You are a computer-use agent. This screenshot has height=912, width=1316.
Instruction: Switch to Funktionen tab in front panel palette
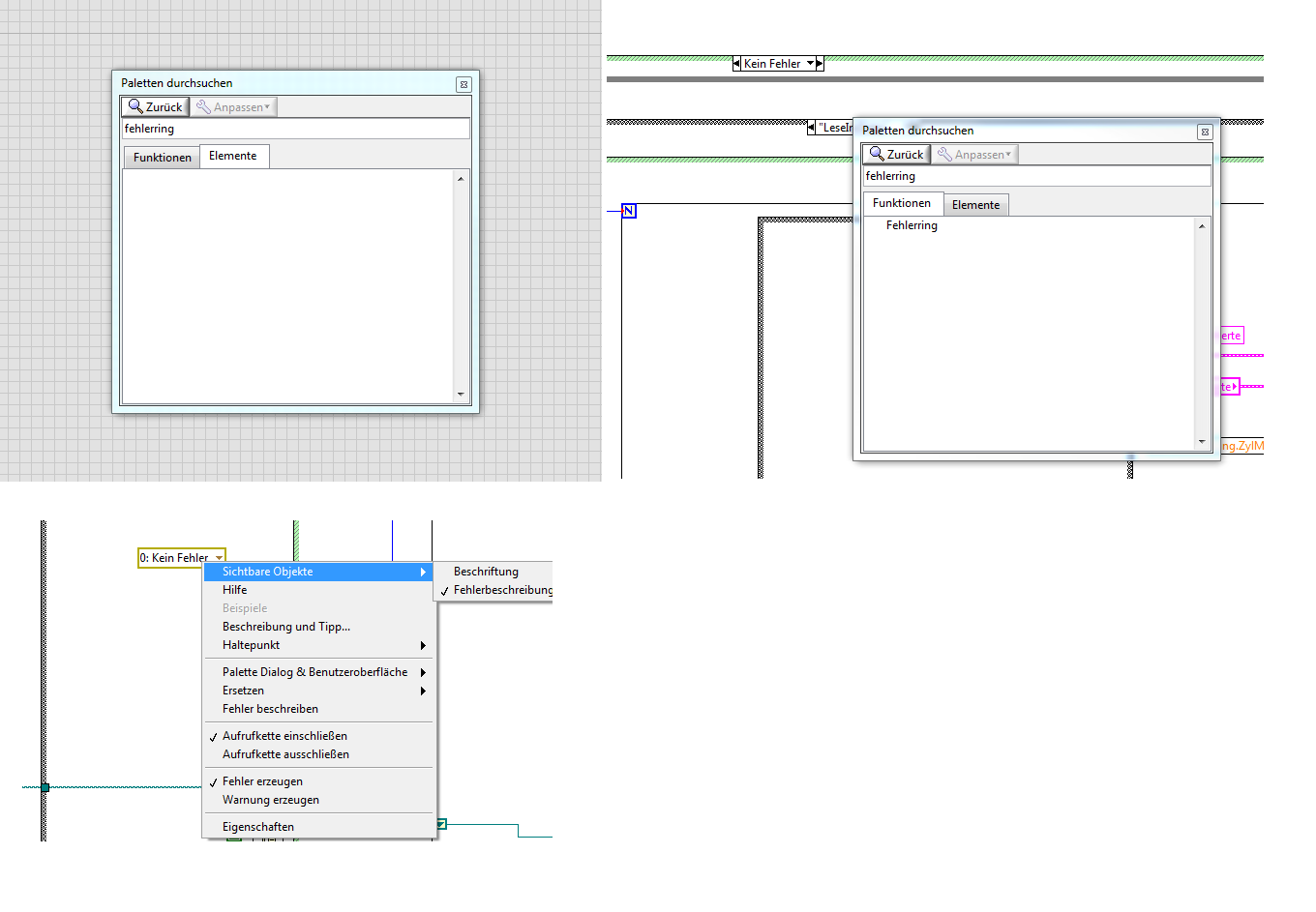point(163,158)
